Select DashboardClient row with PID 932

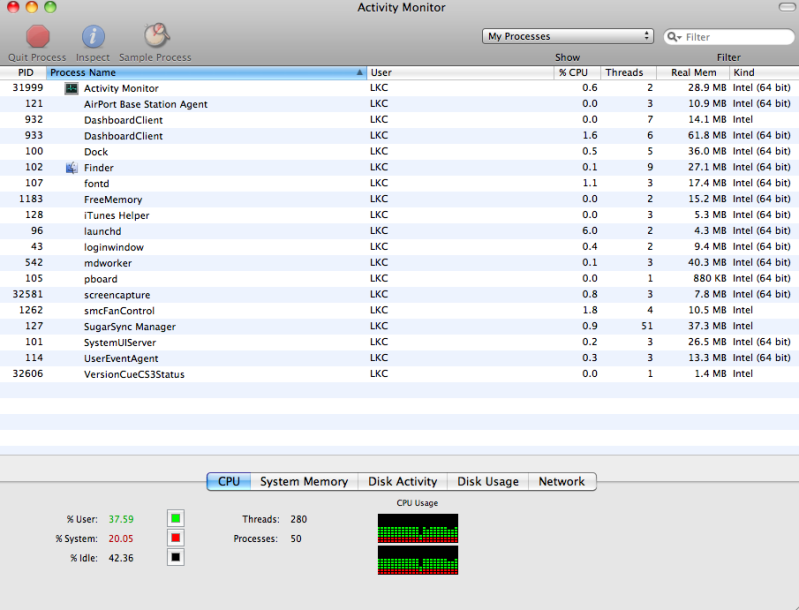400,120
